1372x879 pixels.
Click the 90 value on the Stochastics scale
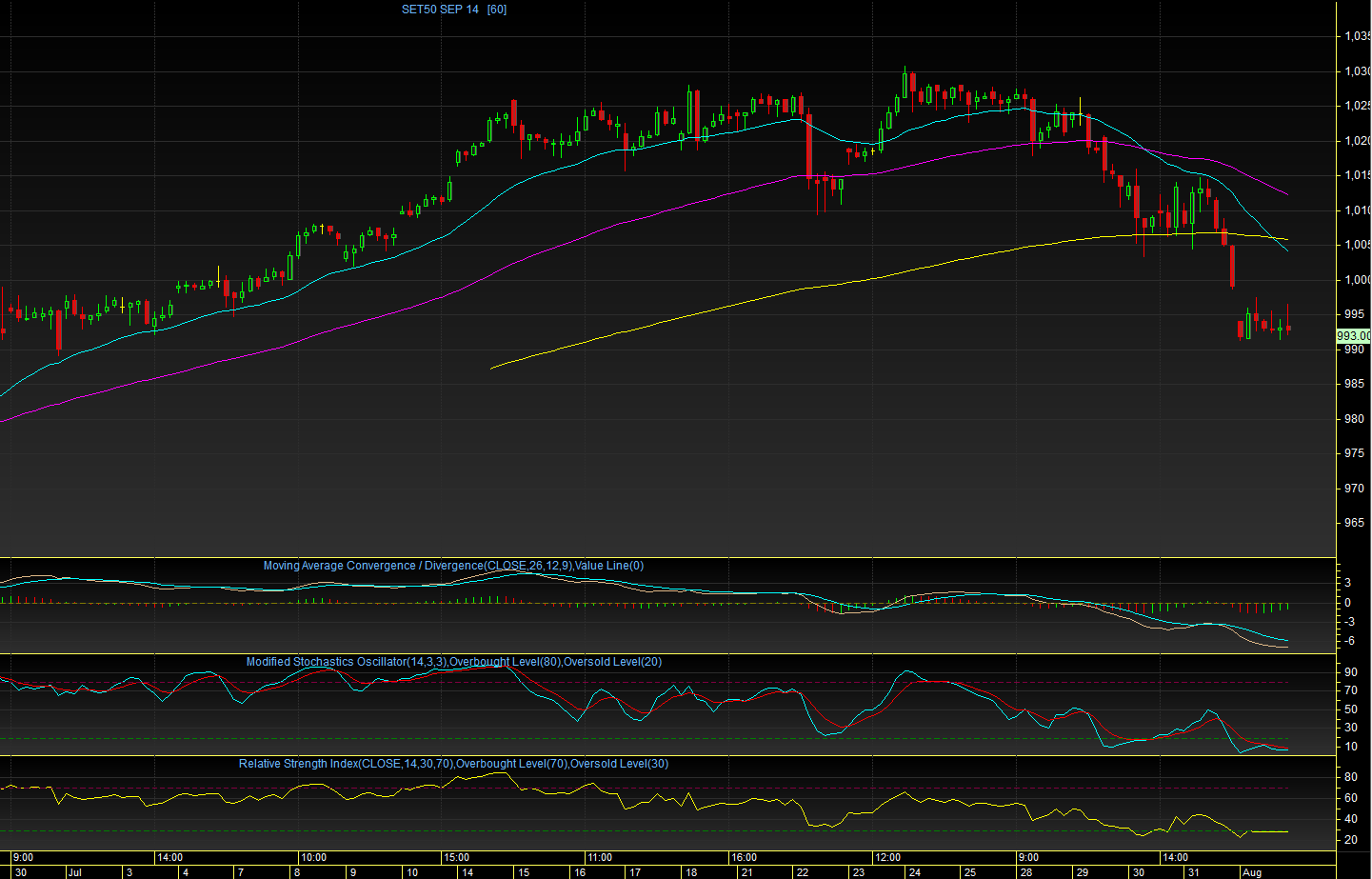[x=1351, y=672]
